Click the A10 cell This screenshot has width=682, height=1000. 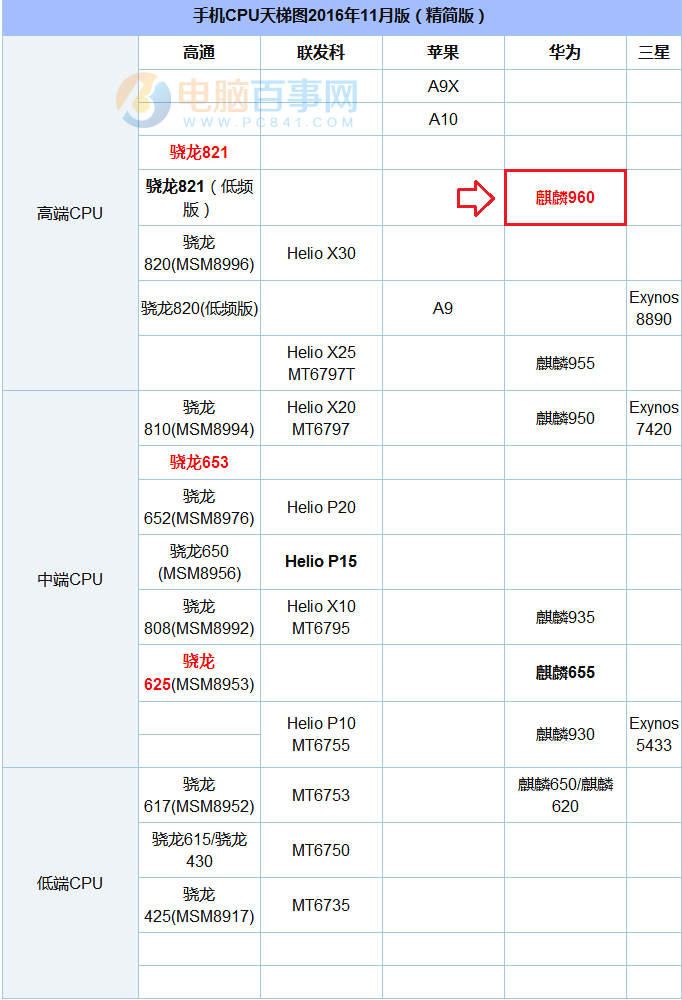tap(443, 119)
